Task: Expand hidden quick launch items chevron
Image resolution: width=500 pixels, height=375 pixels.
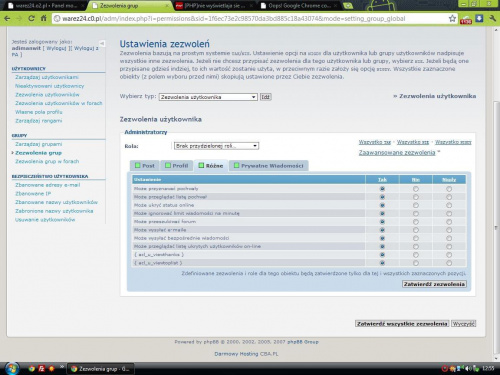Action: (x=62, y=367)
